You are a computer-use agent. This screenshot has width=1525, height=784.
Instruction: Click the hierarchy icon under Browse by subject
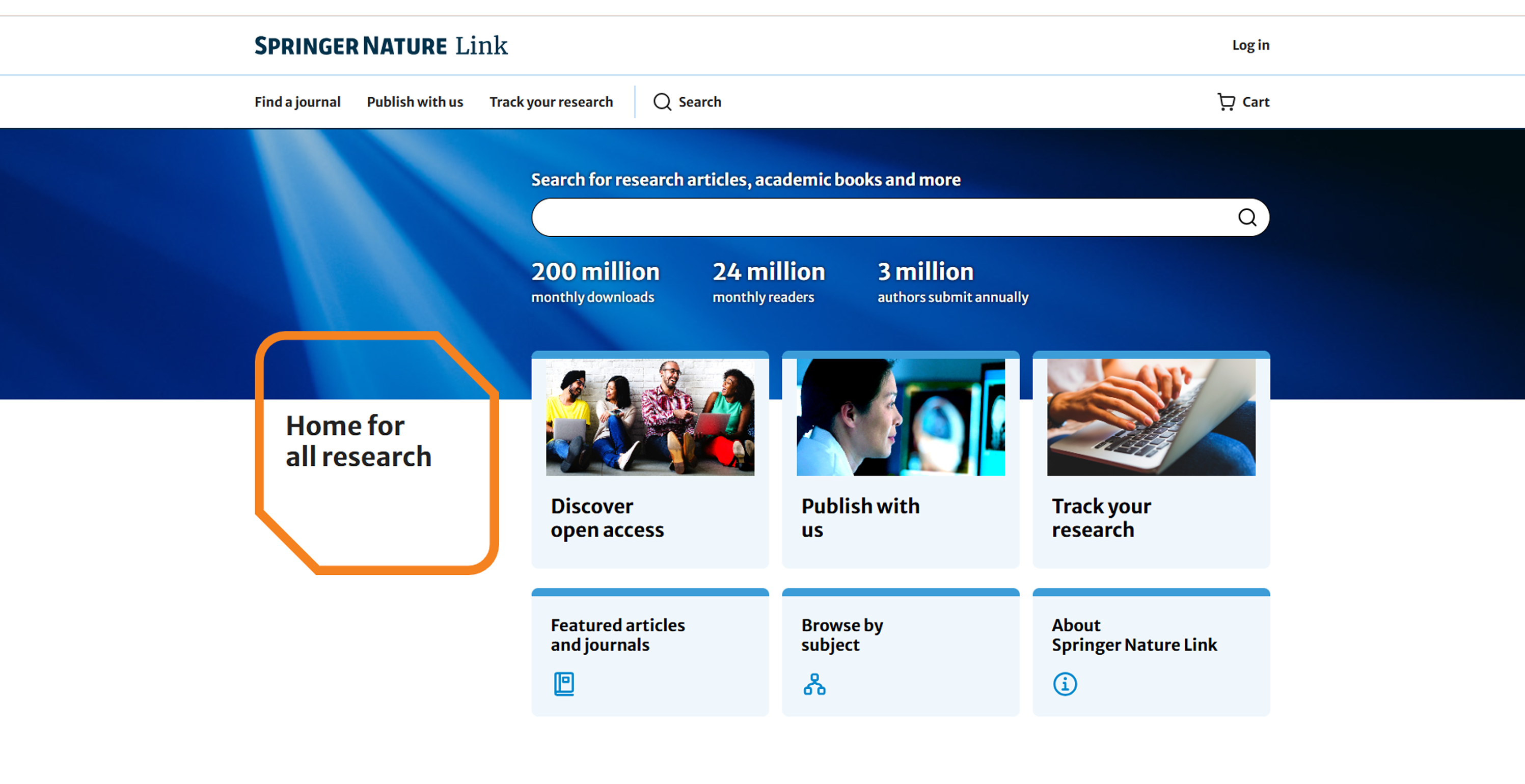coord(814,685)
